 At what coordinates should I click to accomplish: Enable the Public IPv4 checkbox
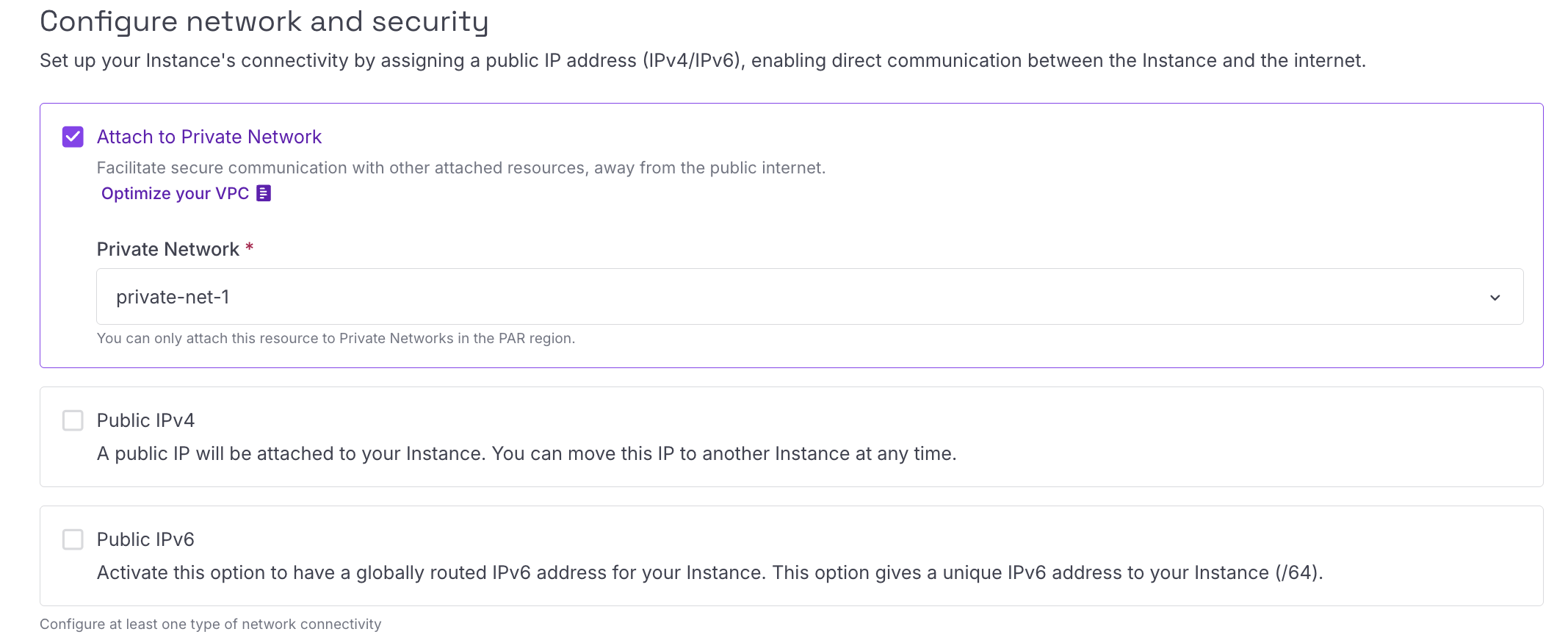click(73, 420)
